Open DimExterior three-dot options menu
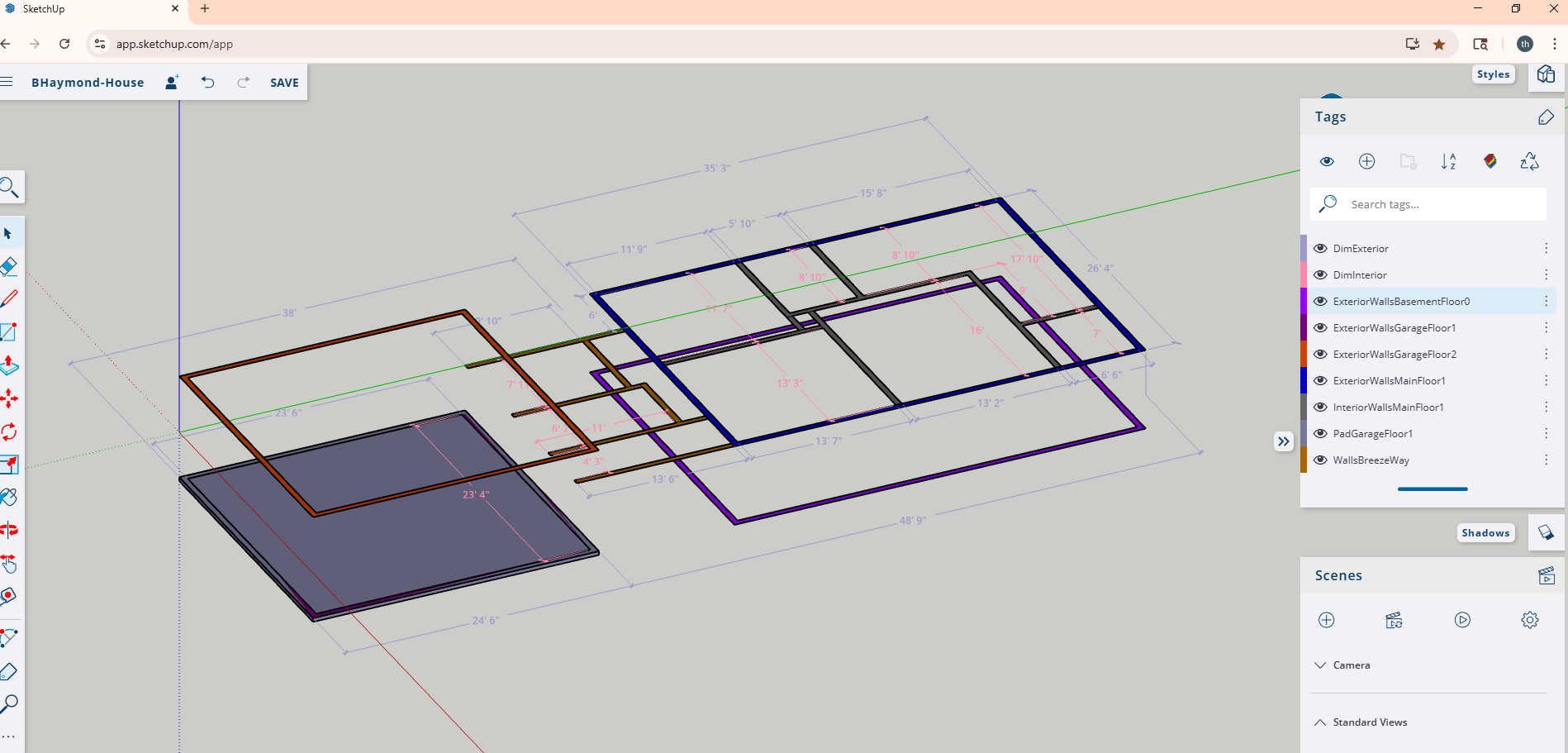The image size is (1568, 753). tap(1546, 248)
